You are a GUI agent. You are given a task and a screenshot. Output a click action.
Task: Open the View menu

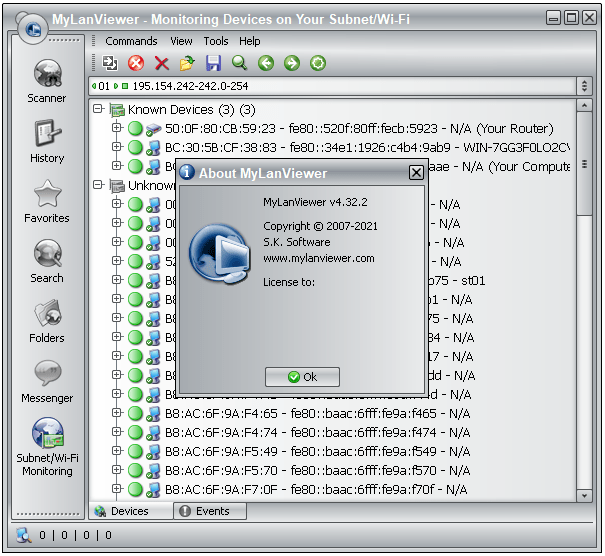pyautogui.click(x=181, y=41)
